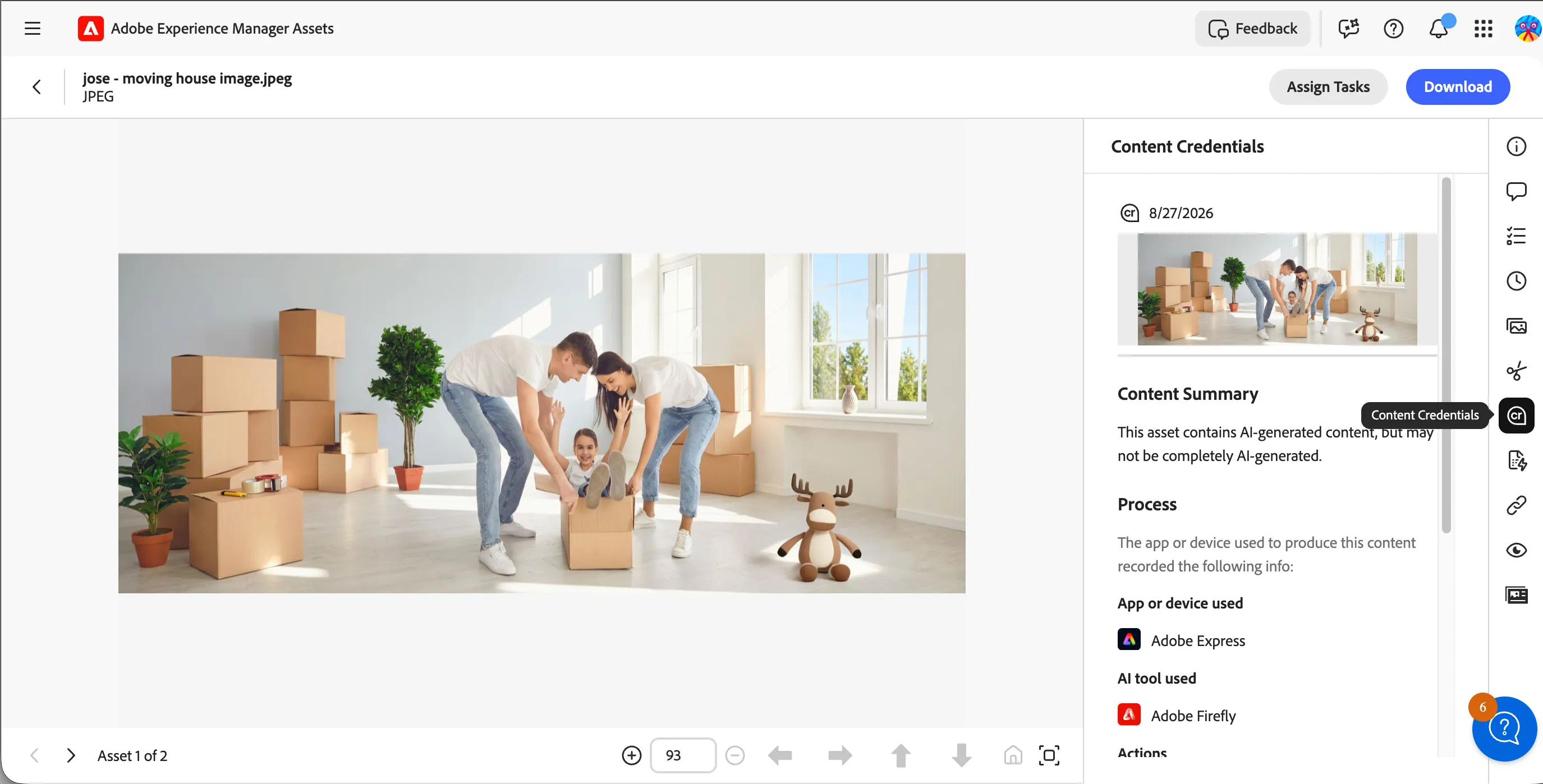
Task: Open the Feedback button
Action: (1252, 28)
